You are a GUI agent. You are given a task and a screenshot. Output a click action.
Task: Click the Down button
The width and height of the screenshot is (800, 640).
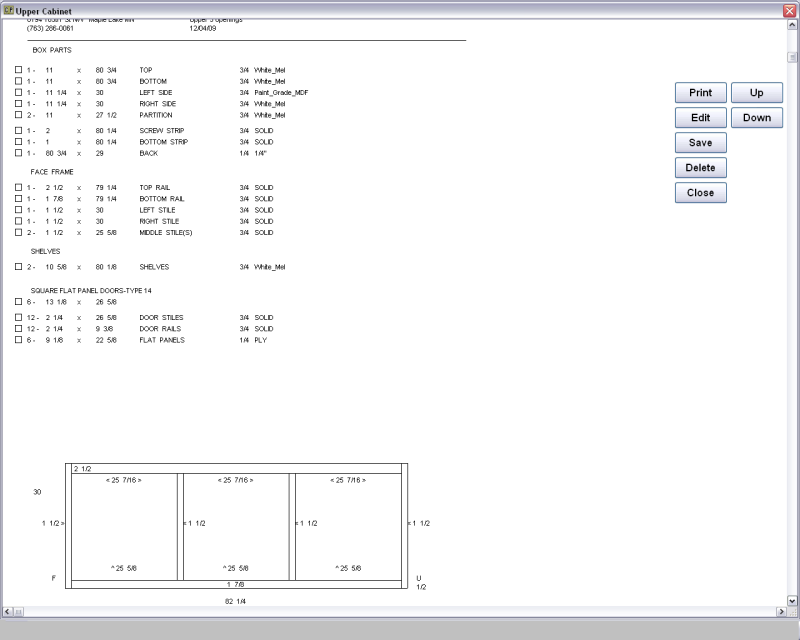coord(757,118)
